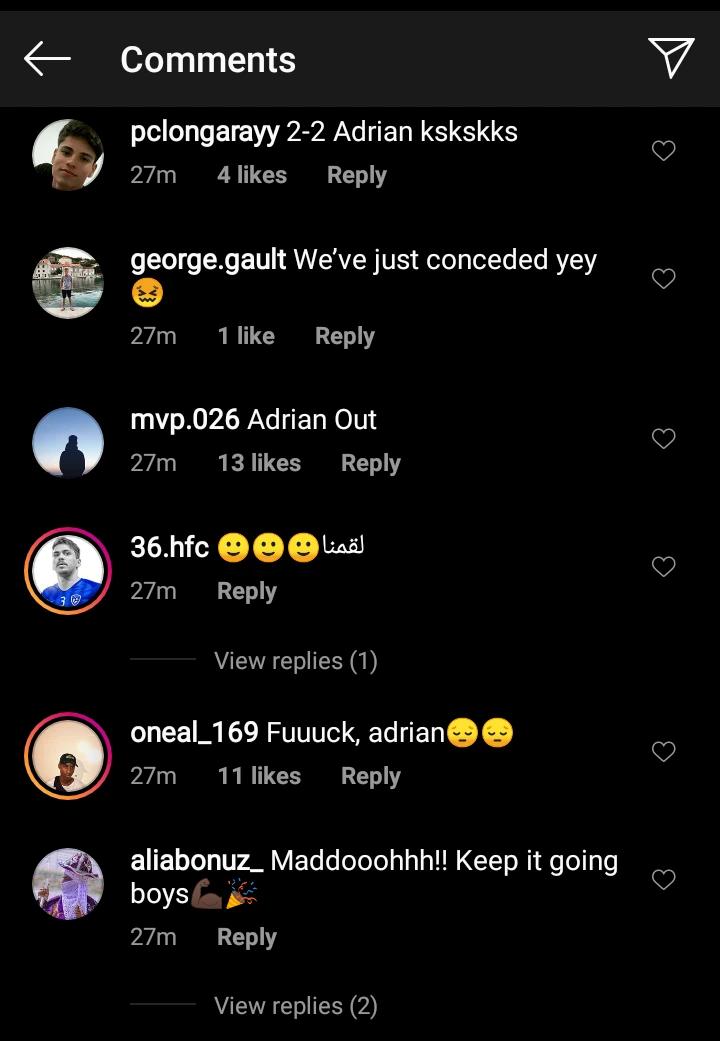Reply to oneal_169's comment
Screen dimensions: 720x1041
point(370,777)
